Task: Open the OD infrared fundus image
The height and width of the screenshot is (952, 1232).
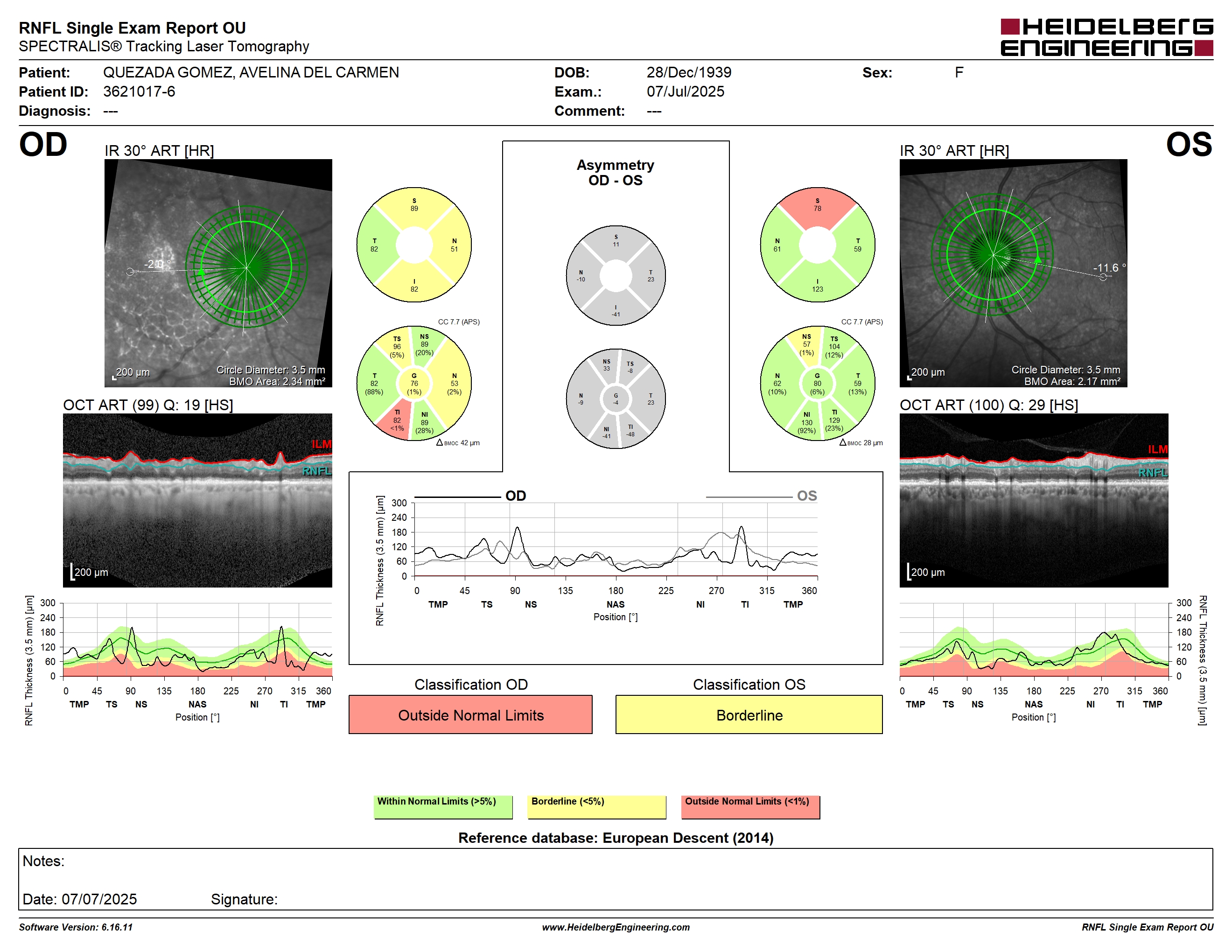Action: 218,273
